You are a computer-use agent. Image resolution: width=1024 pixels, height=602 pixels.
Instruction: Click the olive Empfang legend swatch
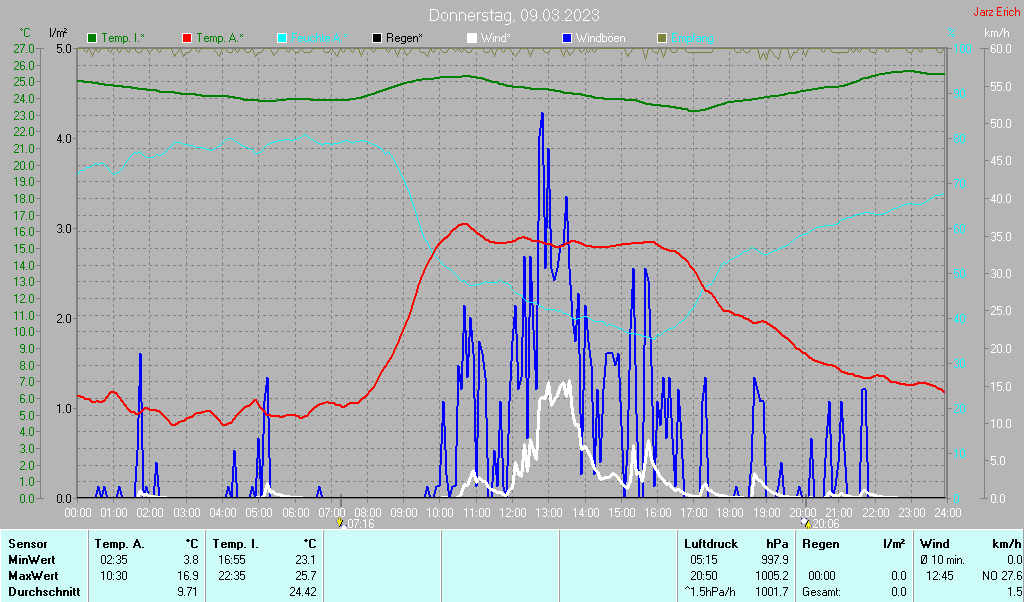coord(662,39)
